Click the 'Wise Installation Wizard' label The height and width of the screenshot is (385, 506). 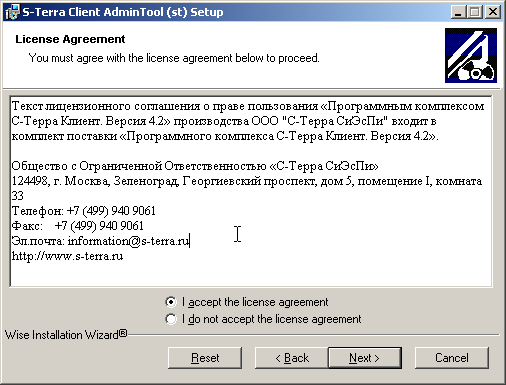point(66,335)
